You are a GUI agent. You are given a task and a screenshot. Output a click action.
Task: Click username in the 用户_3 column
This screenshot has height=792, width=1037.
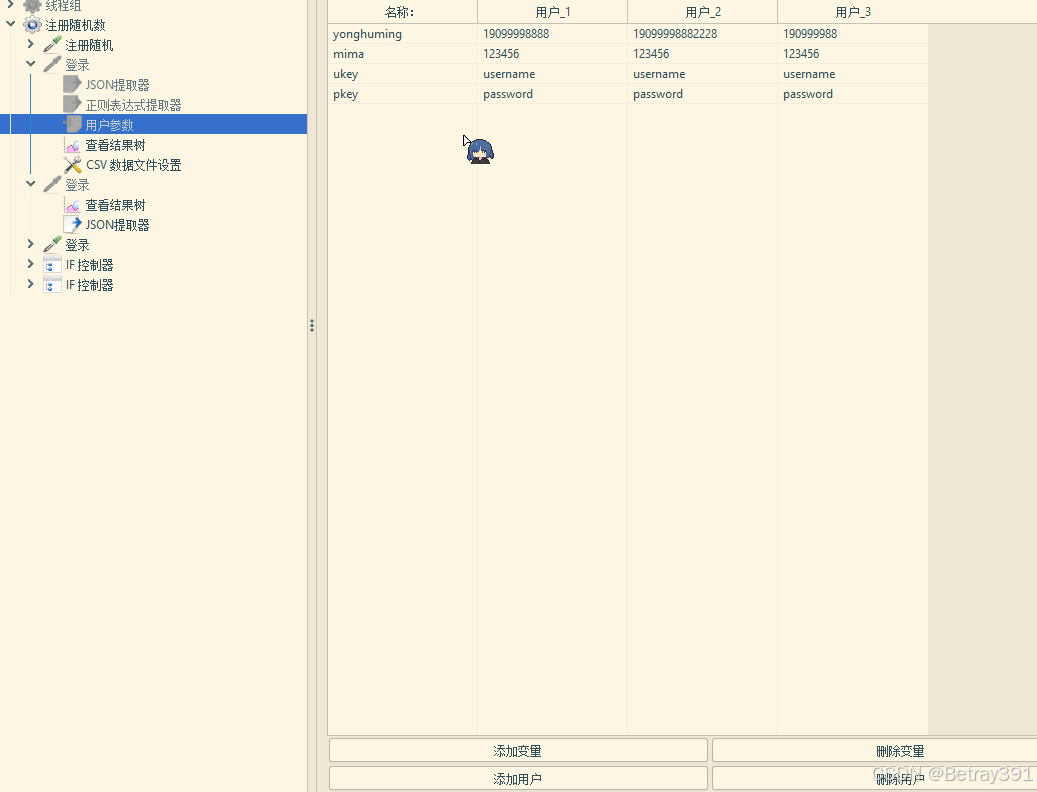tap(852, 74)
